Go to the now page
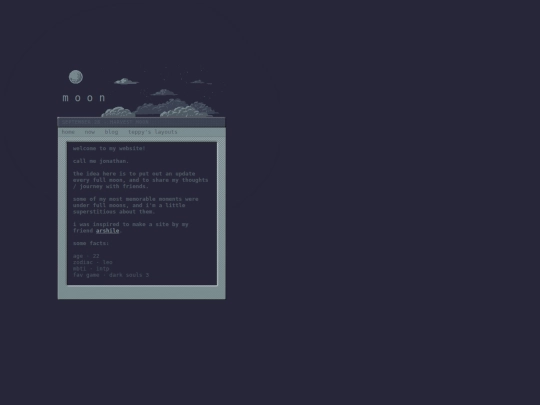Image resolution: width=540 pixels, height=405 pixels. tap(90, 132)
